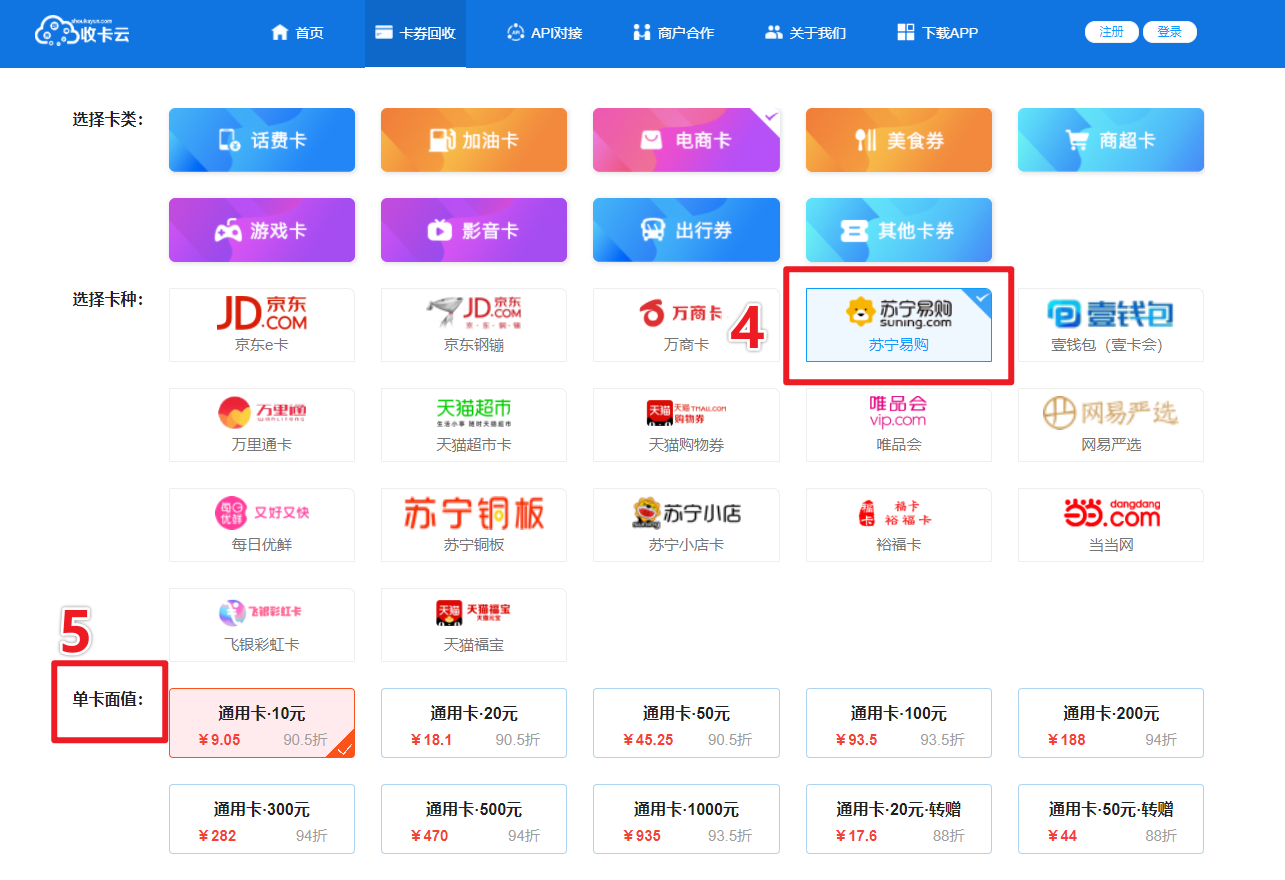Open the 卡券回收 tab
Viewport: 1285px width, 880px height.
[415, 33]
